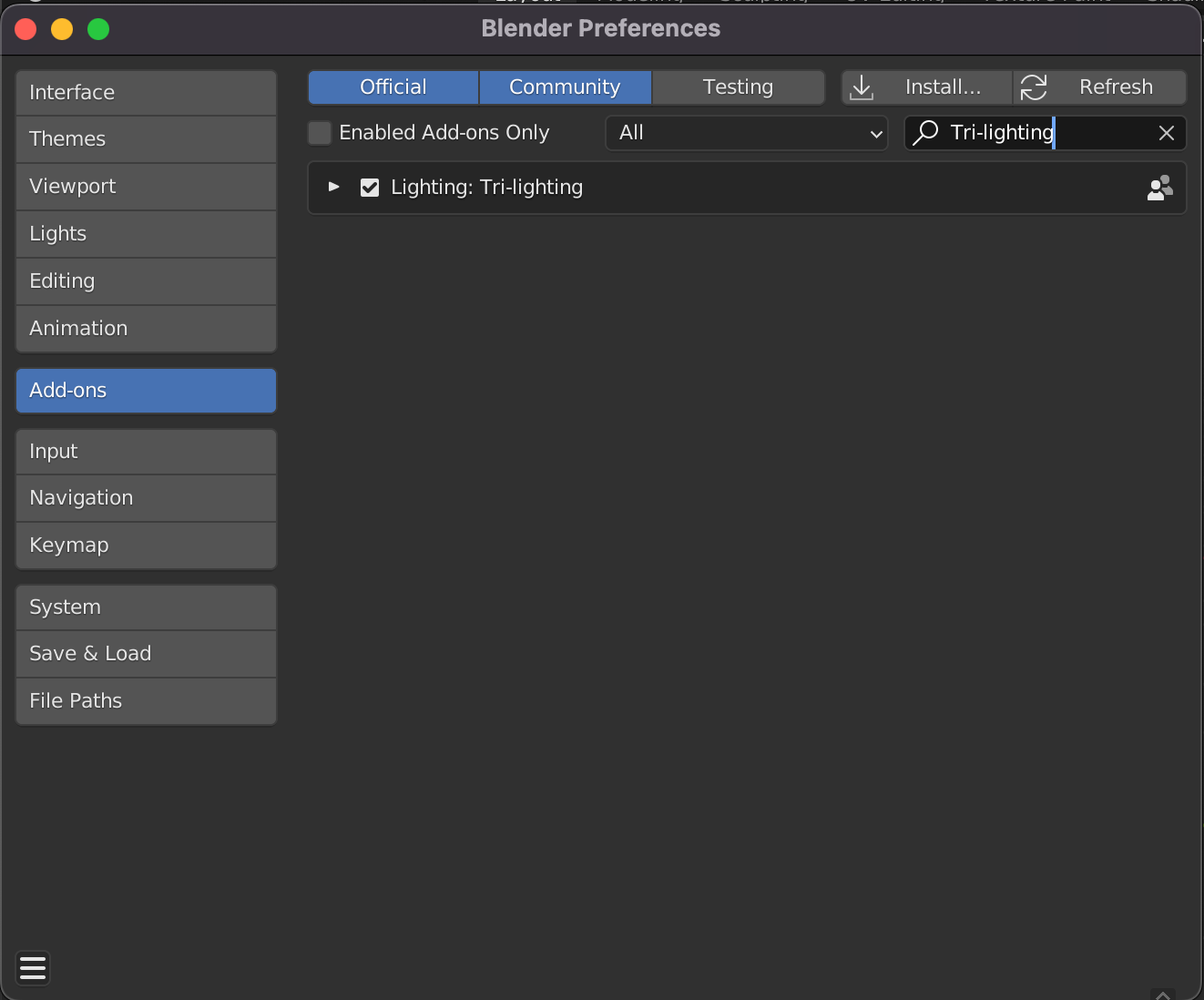Open the System preferences section

coord(146,607)
